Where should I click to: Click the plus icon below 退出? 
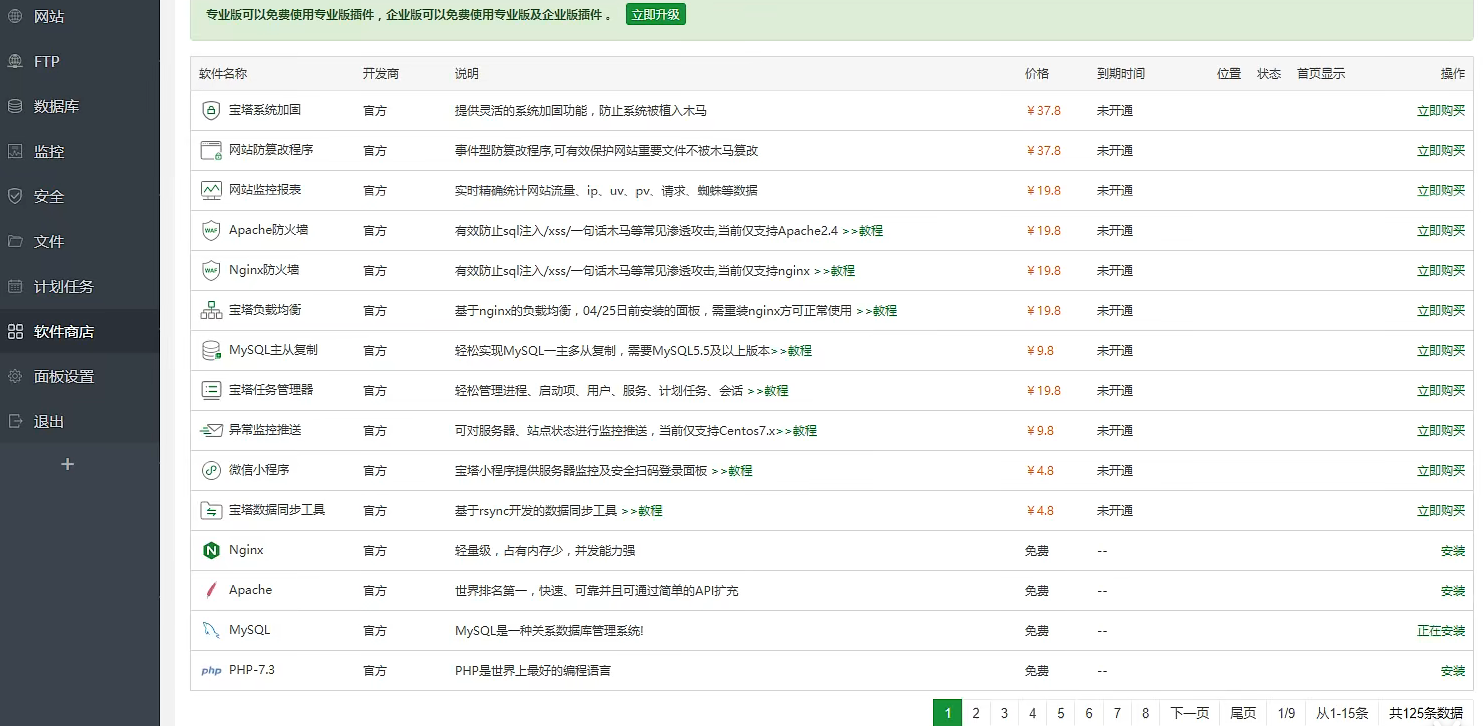coord(68,464)
